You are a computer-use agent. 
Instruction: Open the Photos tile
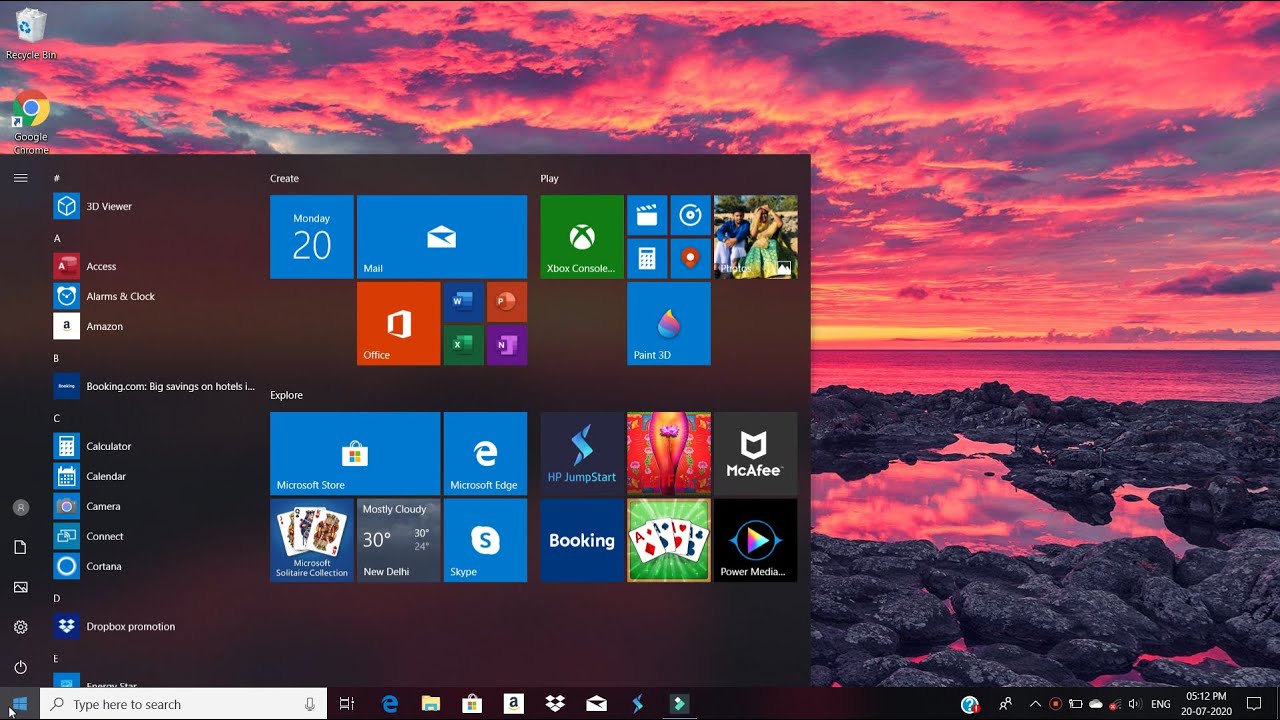coord(756,237)
